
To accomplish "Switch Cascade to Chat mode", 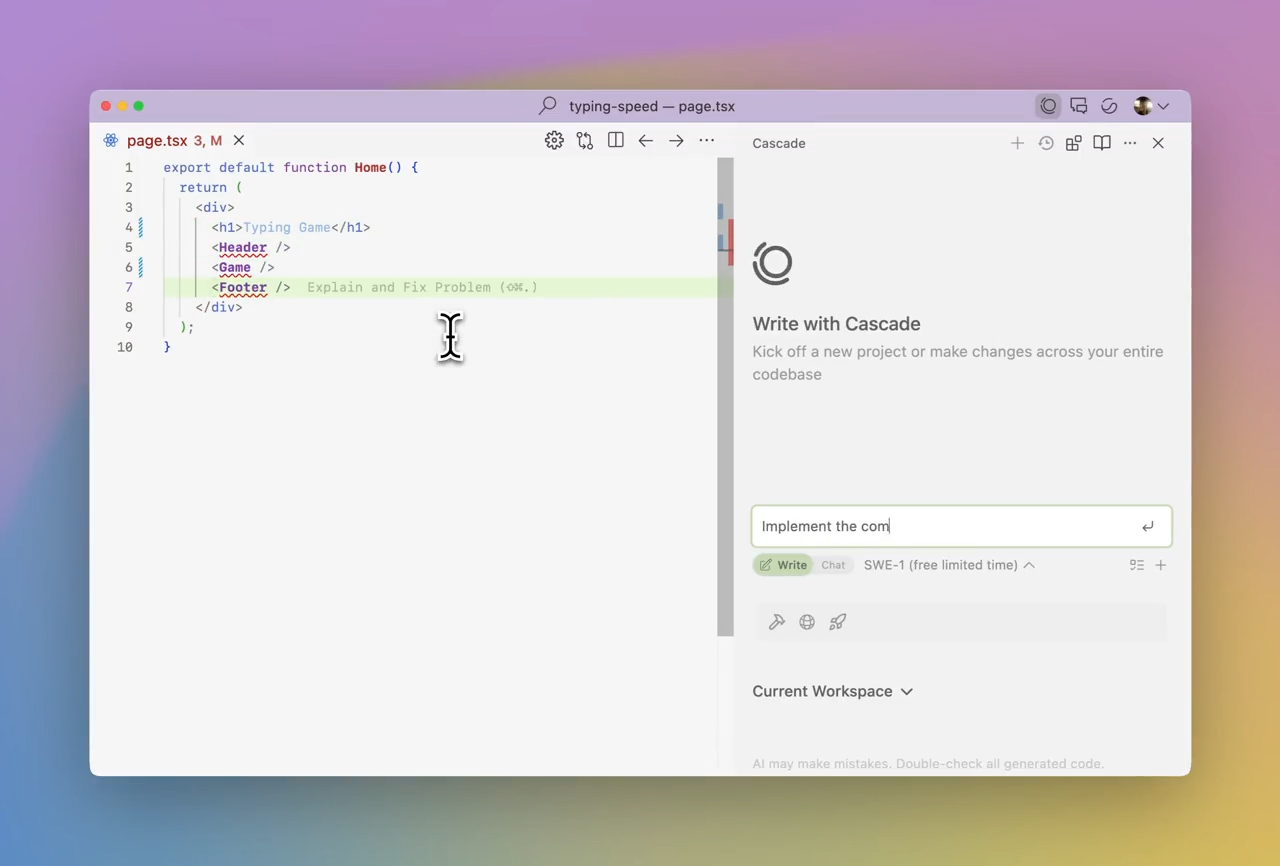I will (x=833, y=565).
